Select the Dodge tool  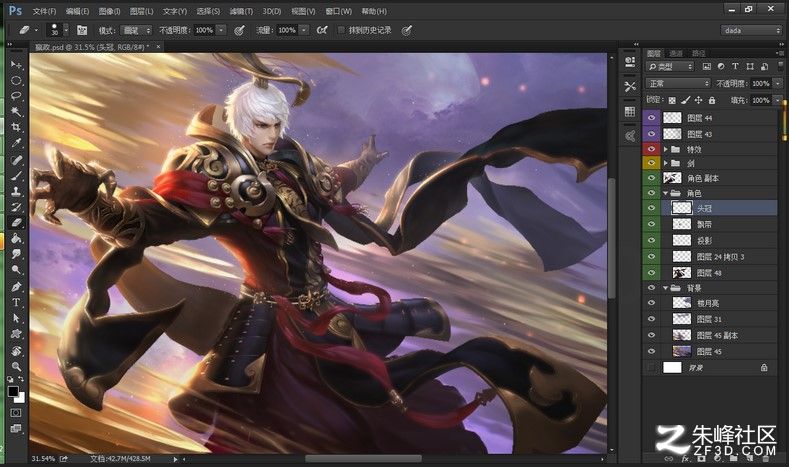click(16, 270)
